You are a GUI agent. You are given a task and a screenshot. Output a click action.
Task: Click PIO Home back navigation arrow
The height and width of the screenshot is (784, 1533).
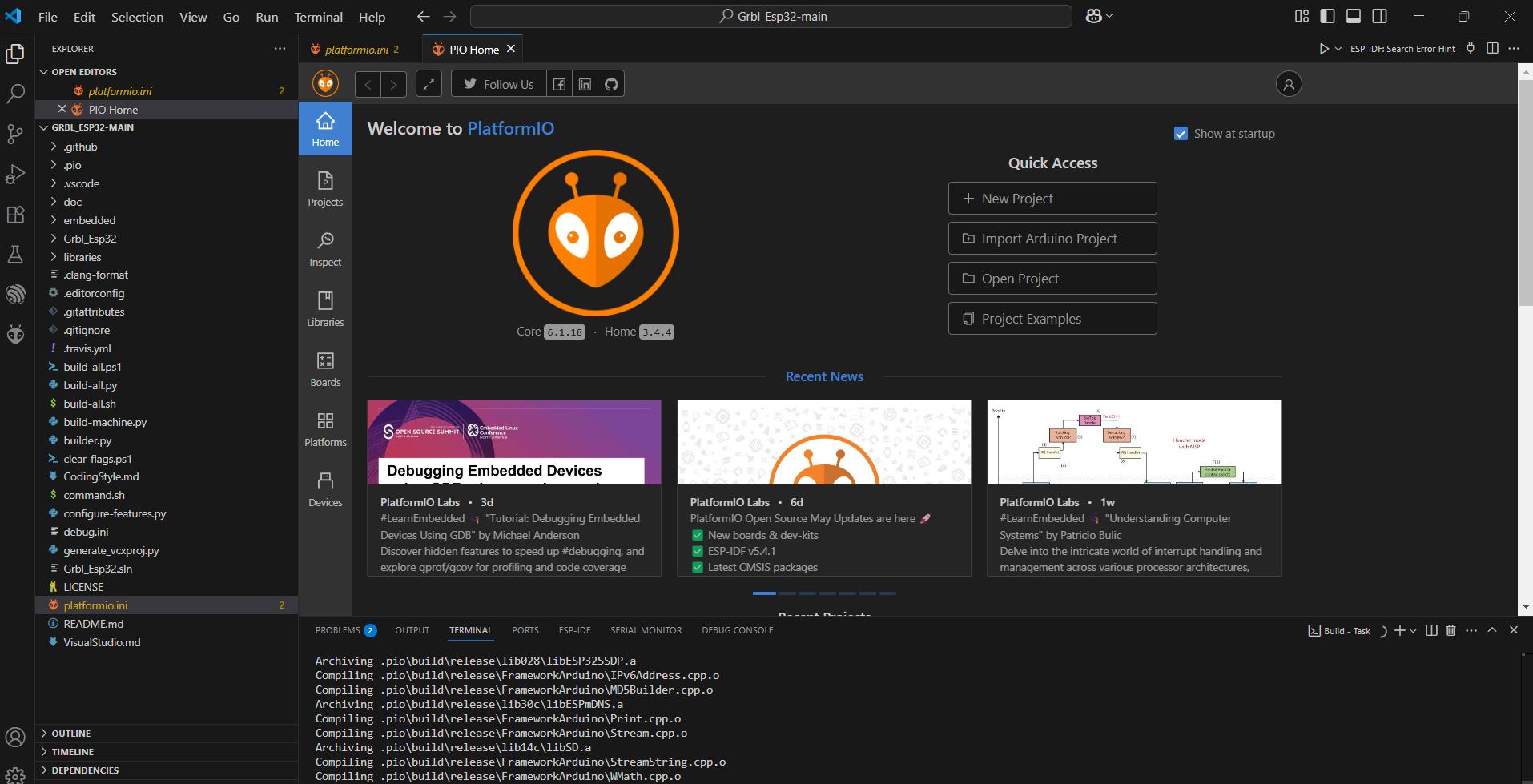point(368,84)
